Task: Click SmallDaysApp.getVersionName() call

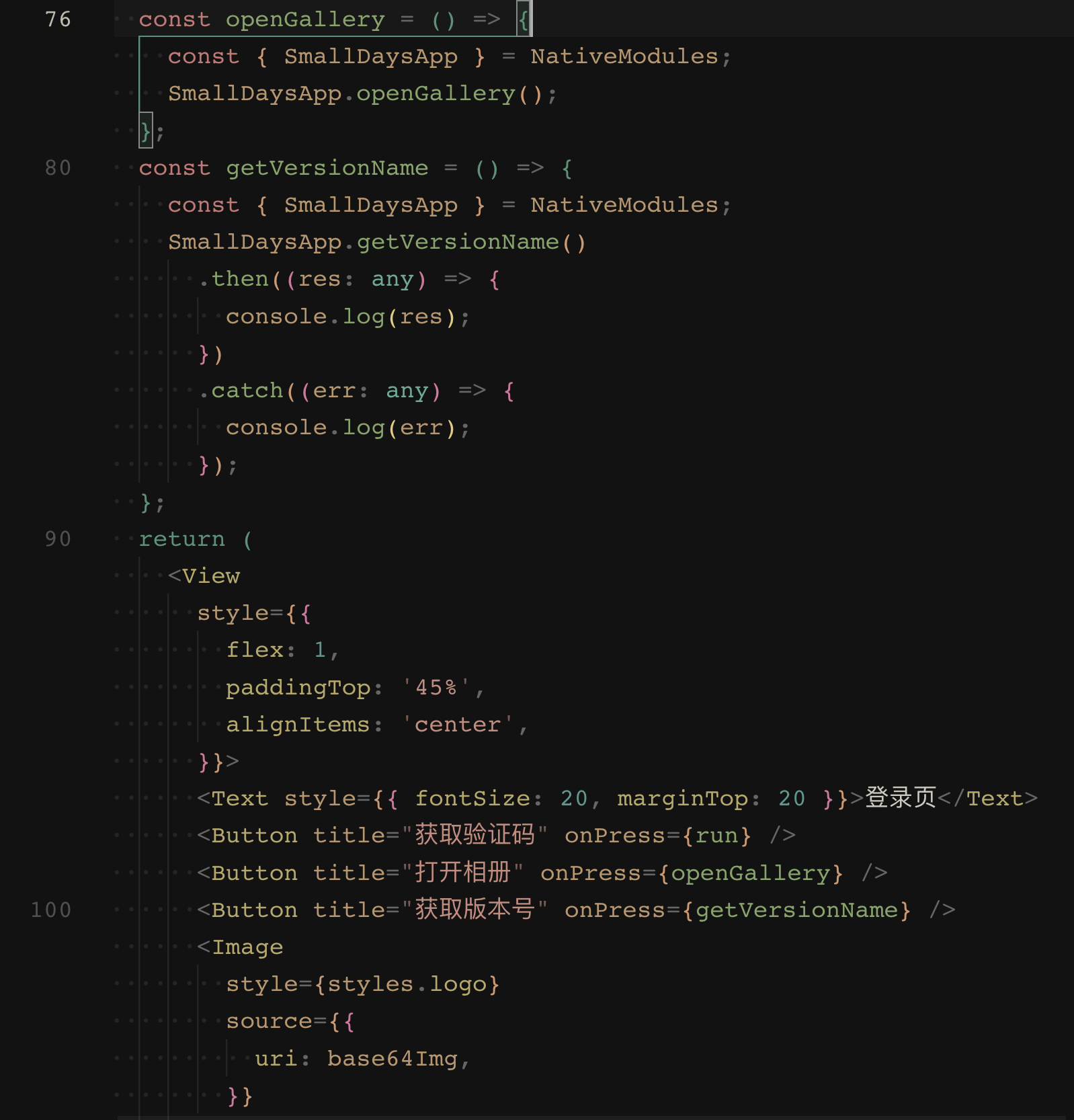Action: (377, 242)
